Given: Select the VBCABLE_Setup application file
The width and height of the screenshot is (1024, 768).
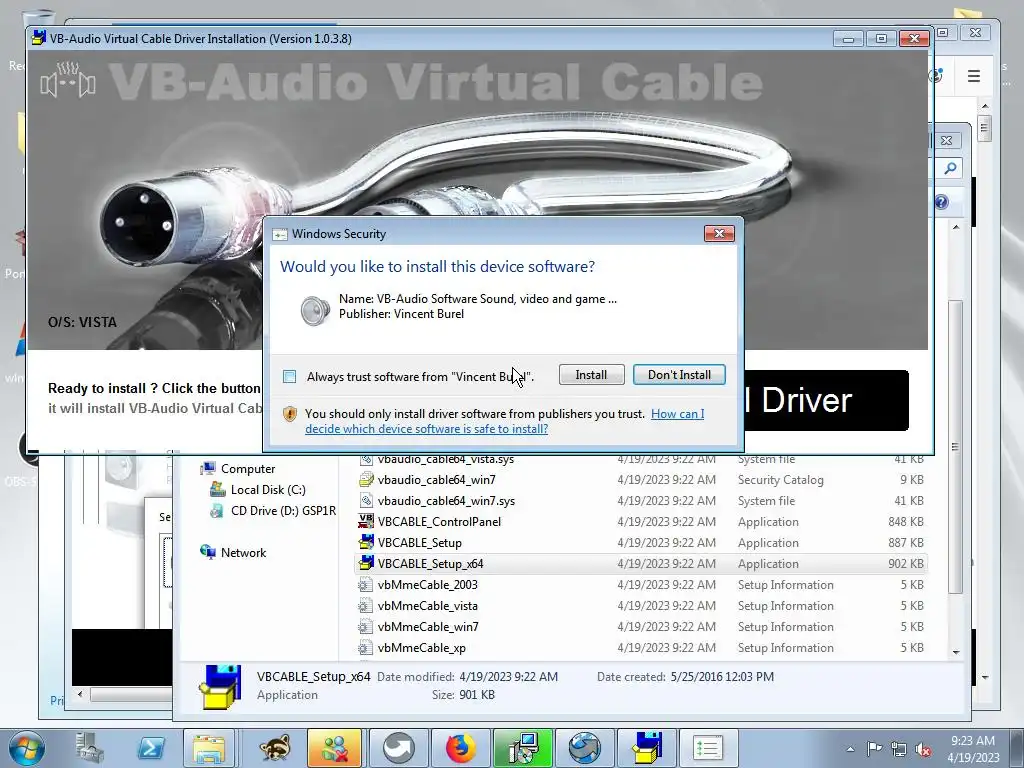Looking at the screenshot, I should pos(640,543).
